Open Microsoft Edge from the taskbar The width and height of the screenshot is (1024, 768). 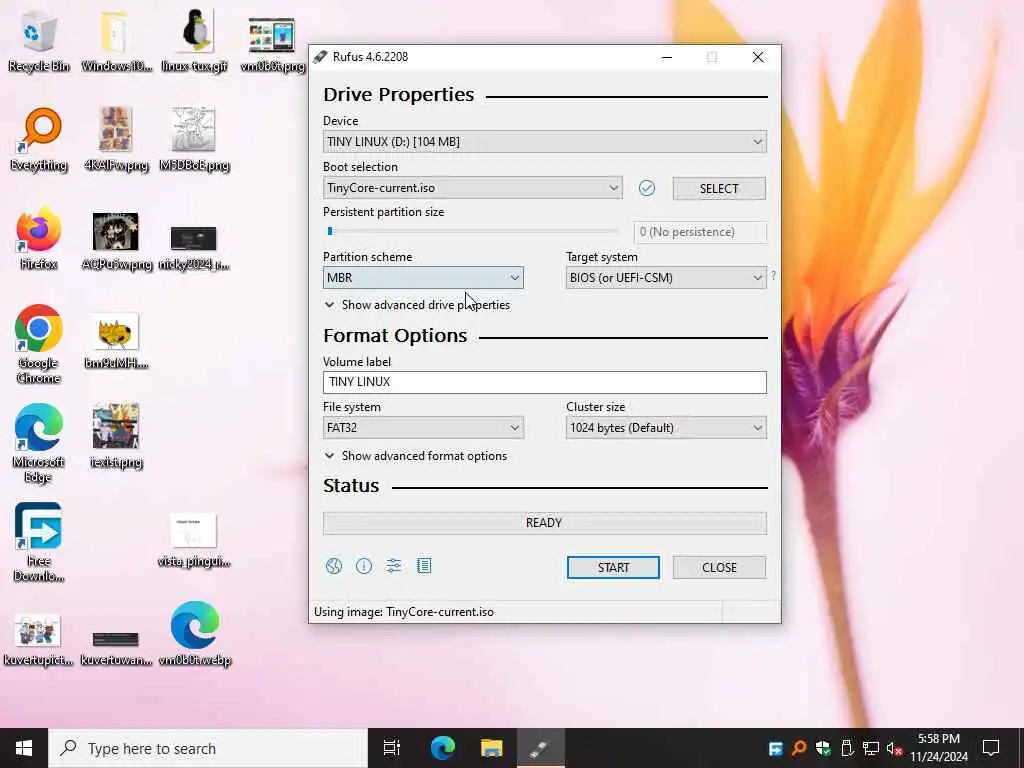point(443,748)
